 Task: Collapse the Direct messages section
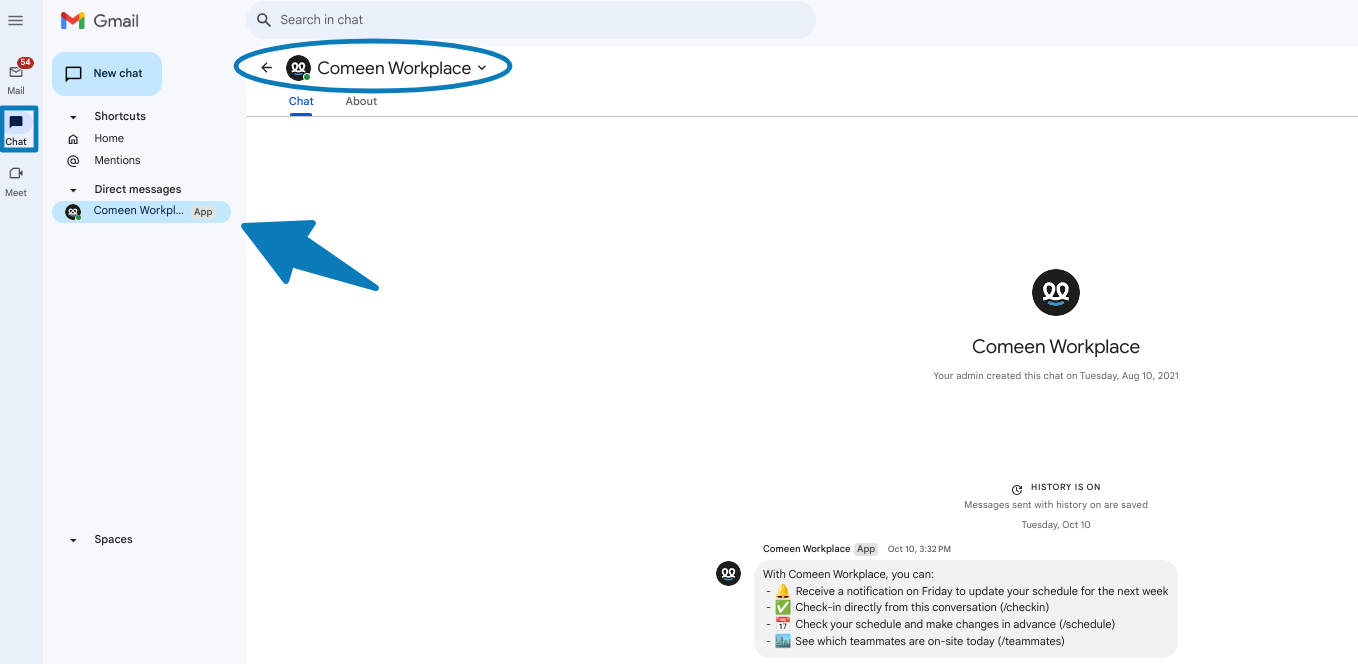(x=73, y=190)
